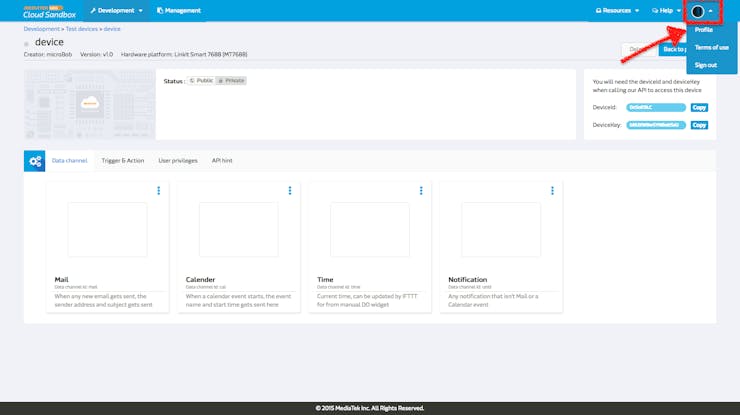Copy the DeviceId value

[x=699, y=108]
